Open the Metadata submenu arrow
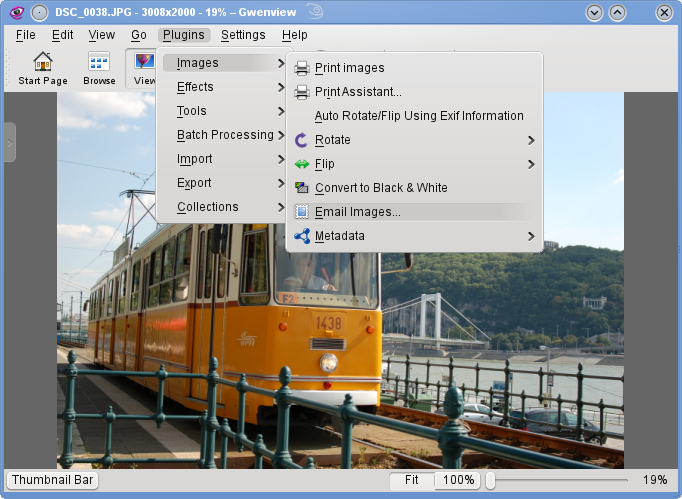Viewport: 682px width, 499px height. 531,236
